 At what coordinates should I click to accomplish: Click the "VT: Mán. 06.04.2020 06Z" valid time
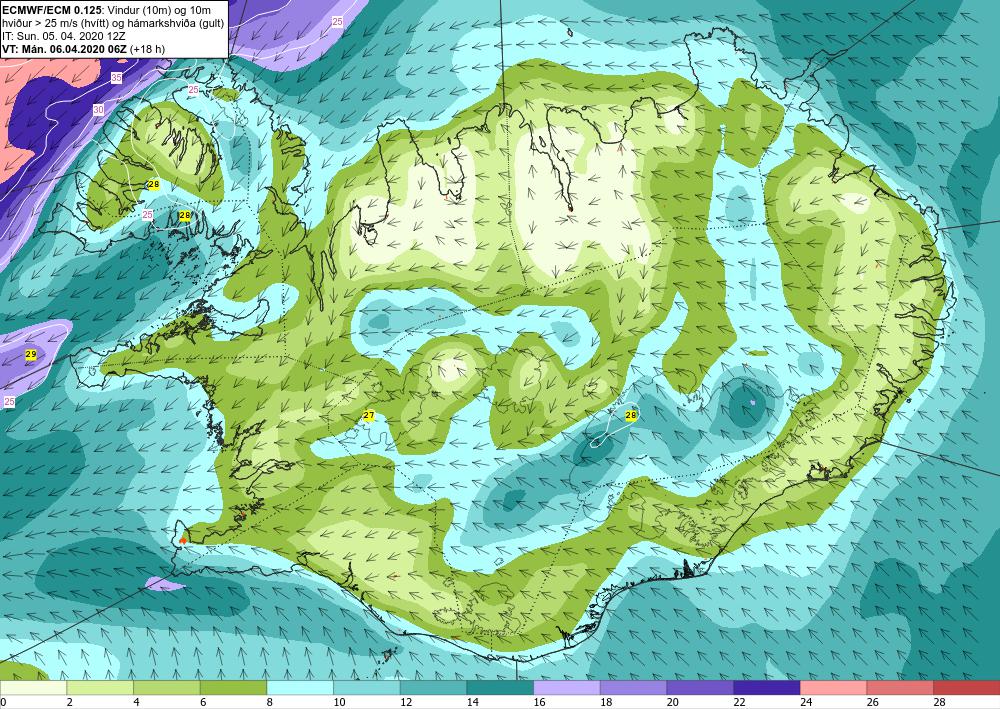click(65, 49)
